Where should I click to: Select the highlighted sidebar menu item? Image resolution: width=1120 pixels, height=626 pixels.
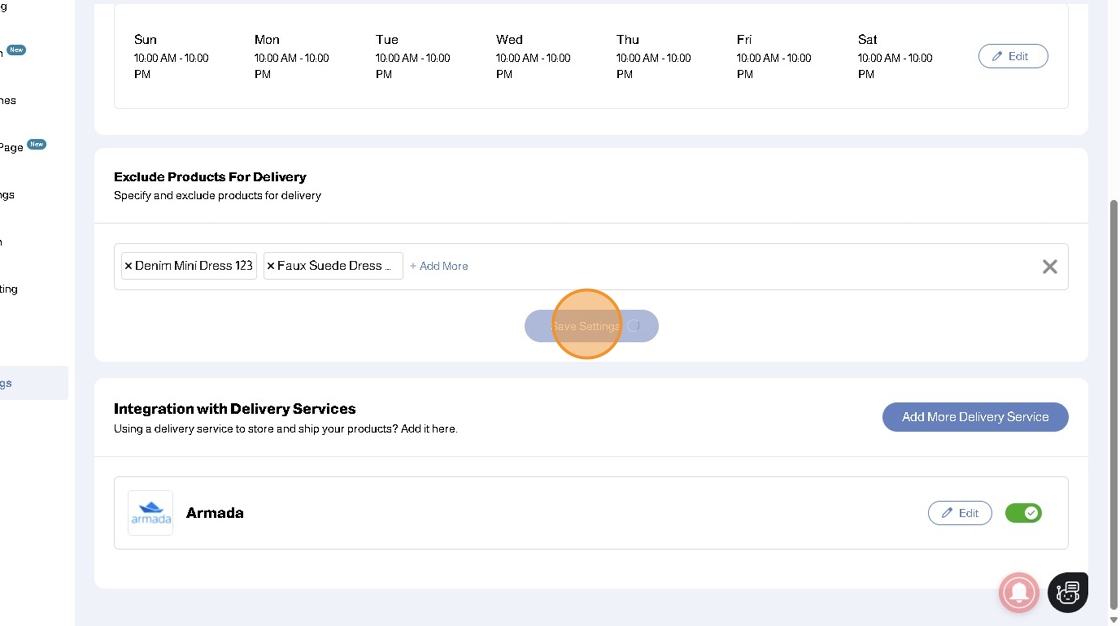pyautogui.click(x=30, y=383)
